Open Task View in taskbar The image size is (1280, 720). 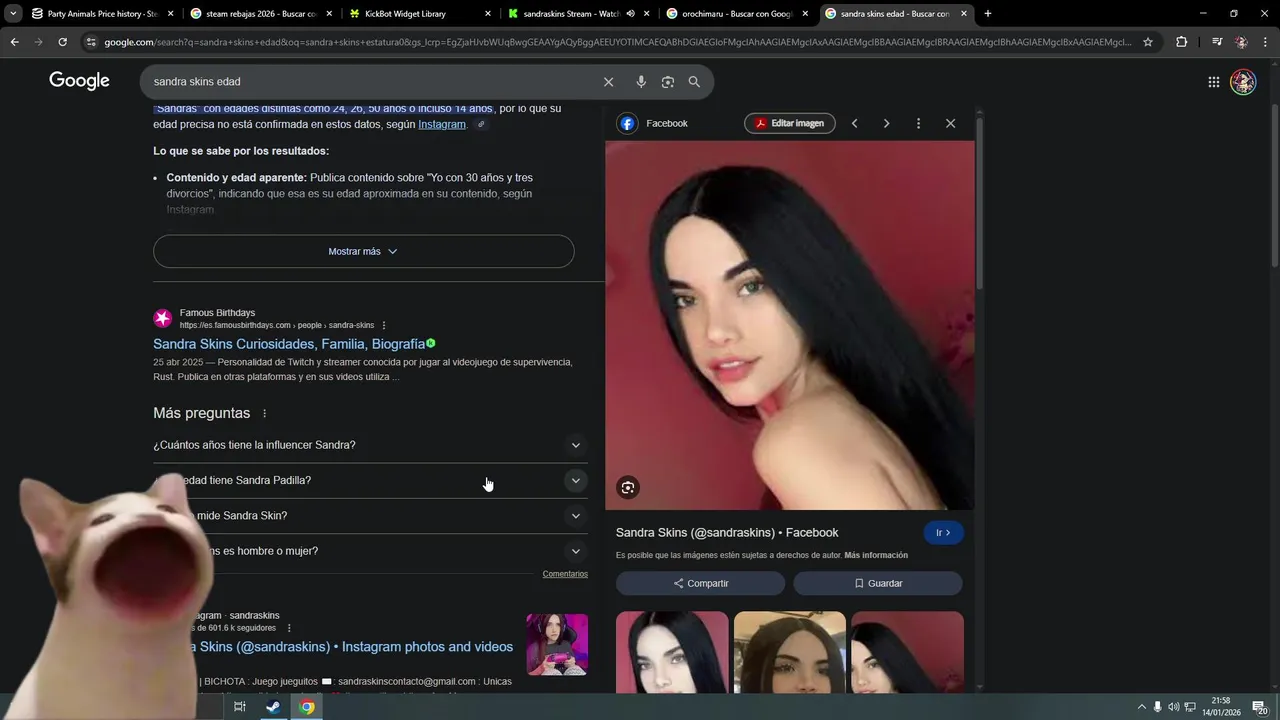(x=239, y=707)
